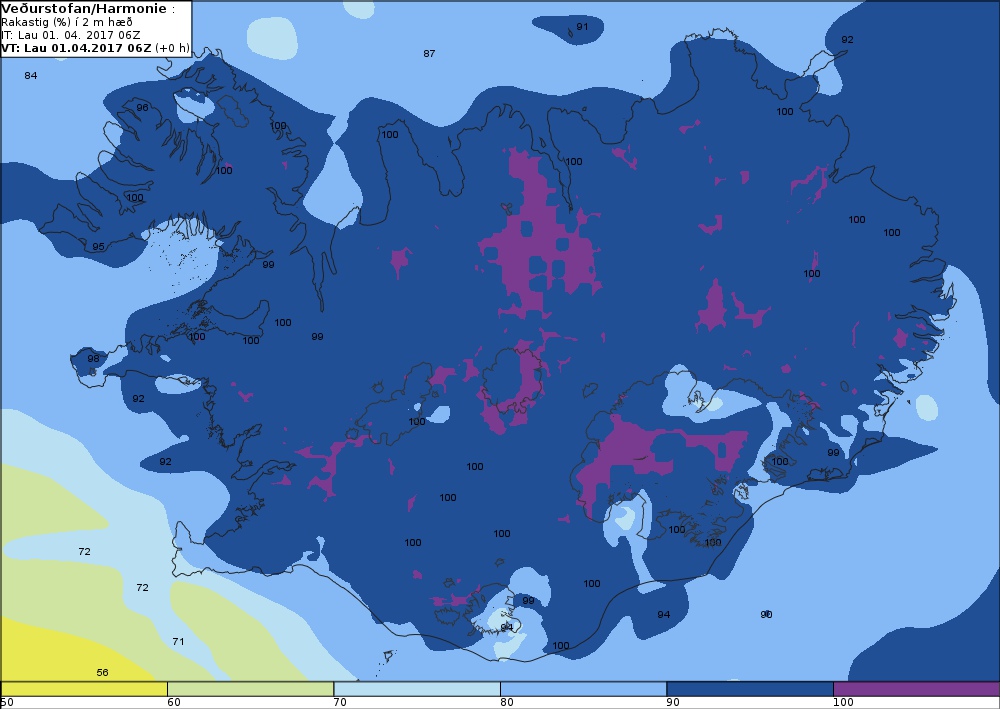Click the humidity value 91 on the map
Viewport: 1000px width, 709px height.
coord(582,27)
